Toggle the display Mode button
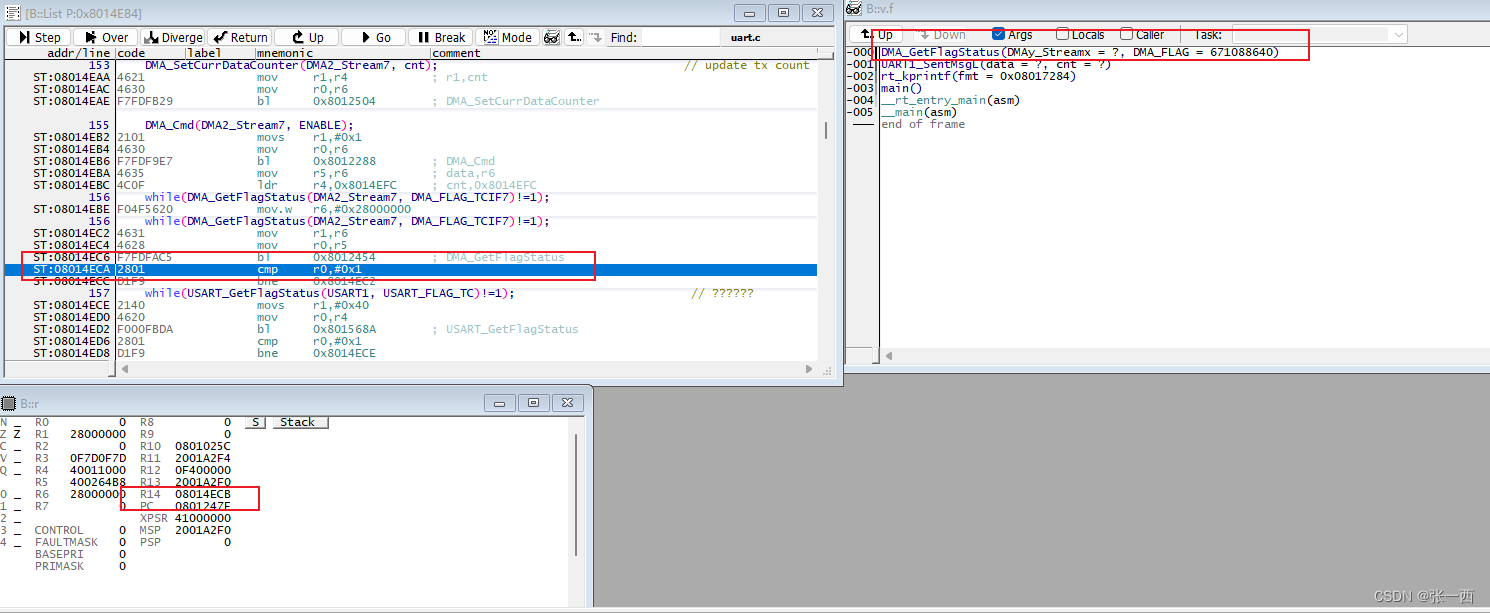This screenshot has width=1490, height=613. click(x=507, y=37)
